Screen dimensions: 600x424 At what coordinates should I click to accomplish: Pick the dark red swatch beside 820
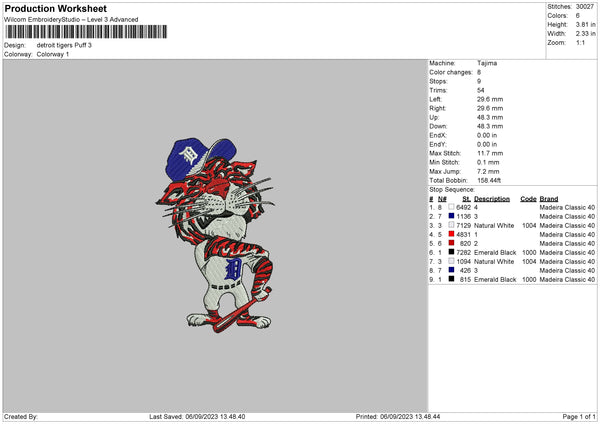452,243
